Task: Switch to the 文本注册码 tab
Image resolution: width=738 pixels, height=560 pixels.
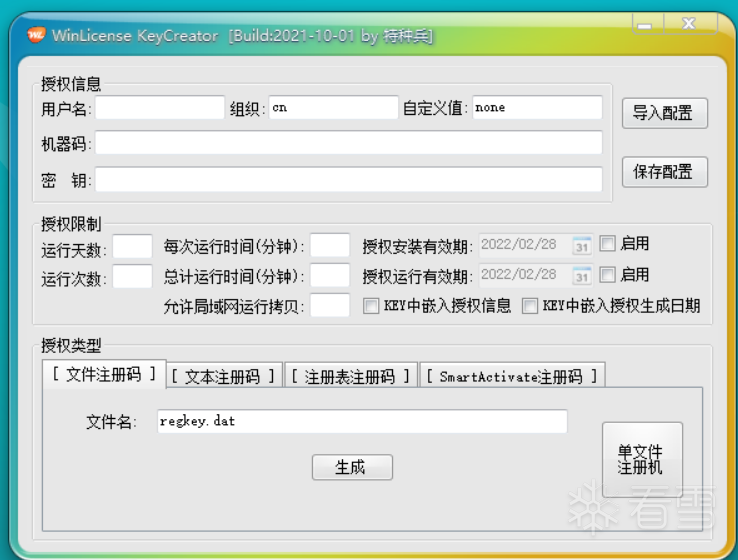Action: (223, 376)
